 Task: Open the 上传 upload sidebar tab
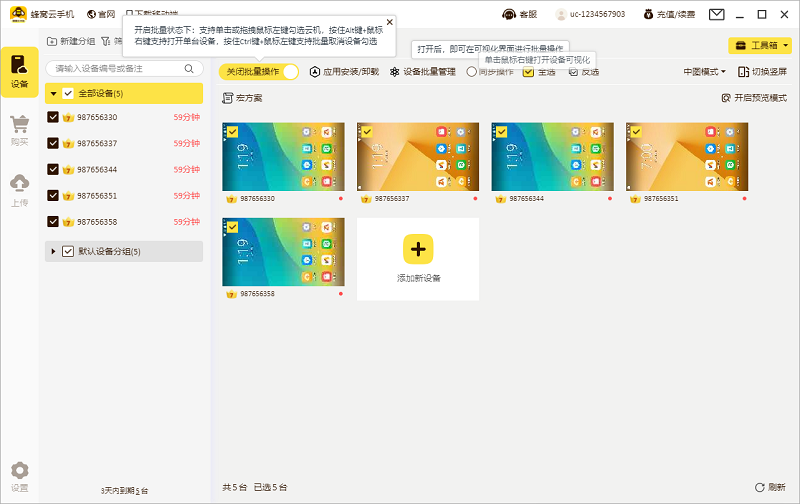tap(19, 191)
